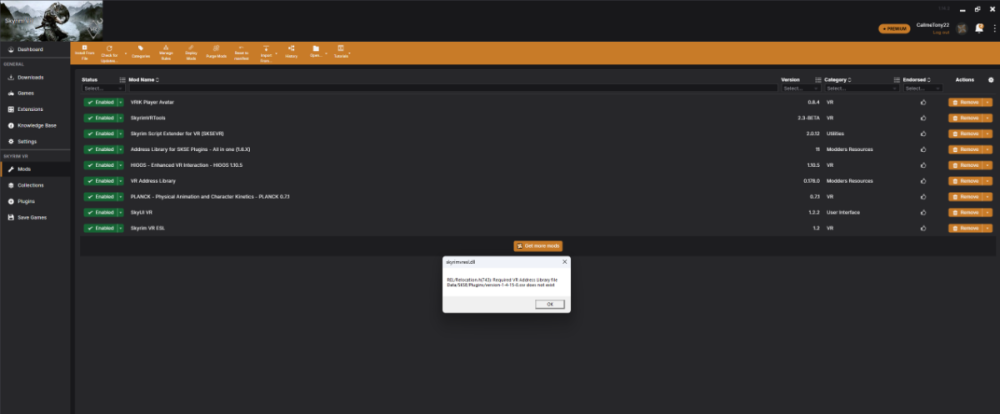This screenshot has width=1000, height=414.
Task: Endorse VRIK Player Avatar thumbs-up
Action: coord(923,102)
